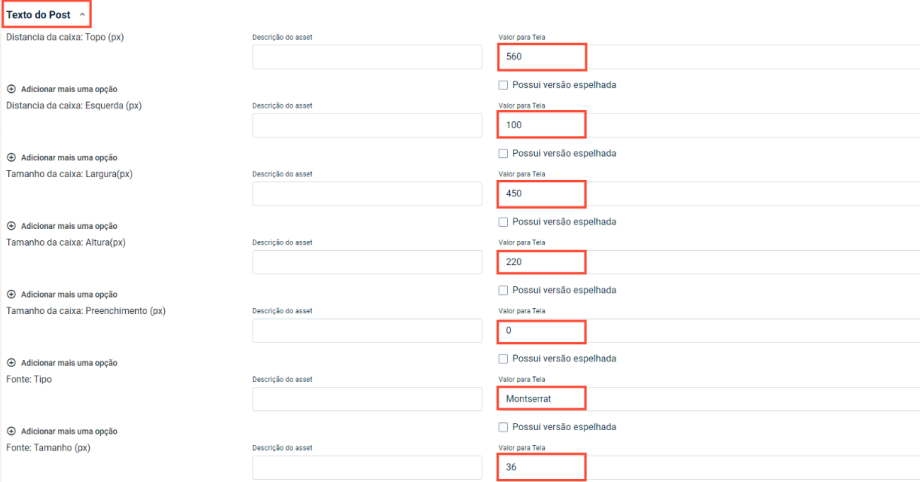Image resolution: width=920 pixels, height=482 pixels.
Task: Click plus icon below Distancia da caixa: Topo
Action: [12, 89]
